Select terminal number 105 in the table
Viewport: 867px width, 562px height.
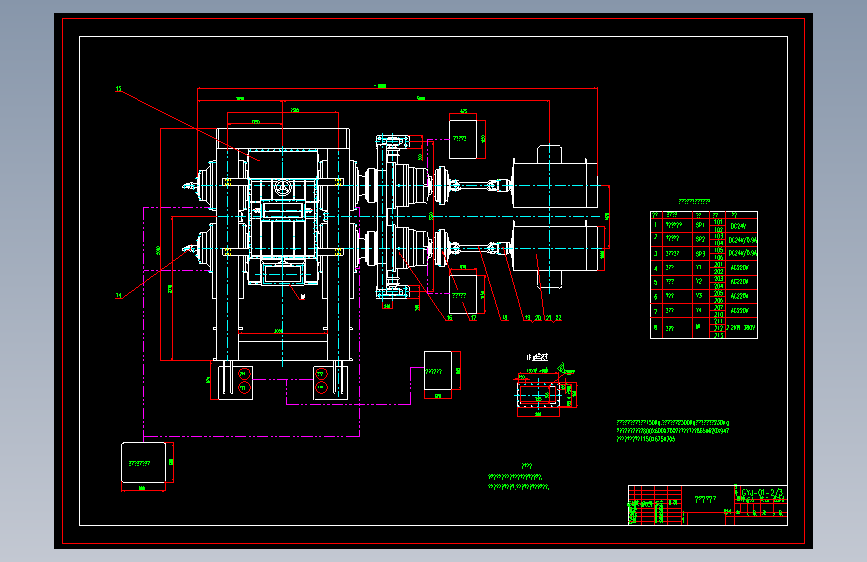point(718,251)
